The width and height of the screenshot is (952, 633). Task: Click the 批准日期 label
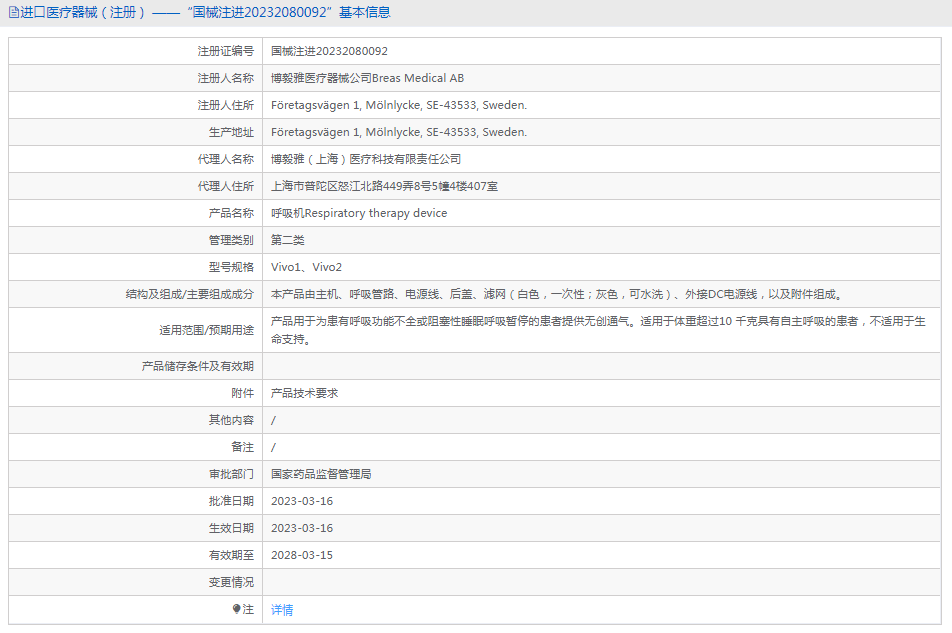(231, 501)
